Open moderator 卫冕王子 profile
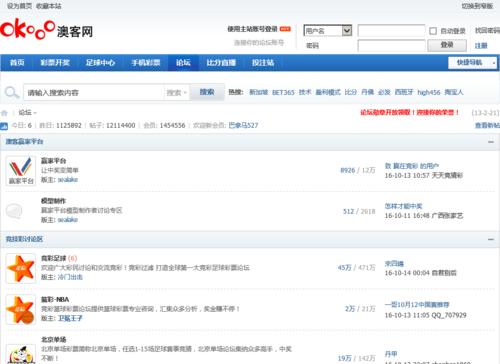 pos(70,318)
